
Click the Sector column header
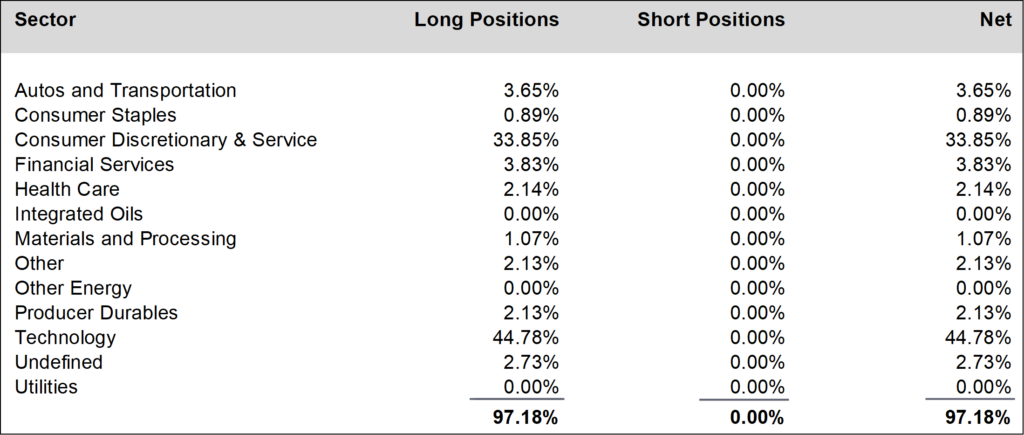(x=45, y=20)
